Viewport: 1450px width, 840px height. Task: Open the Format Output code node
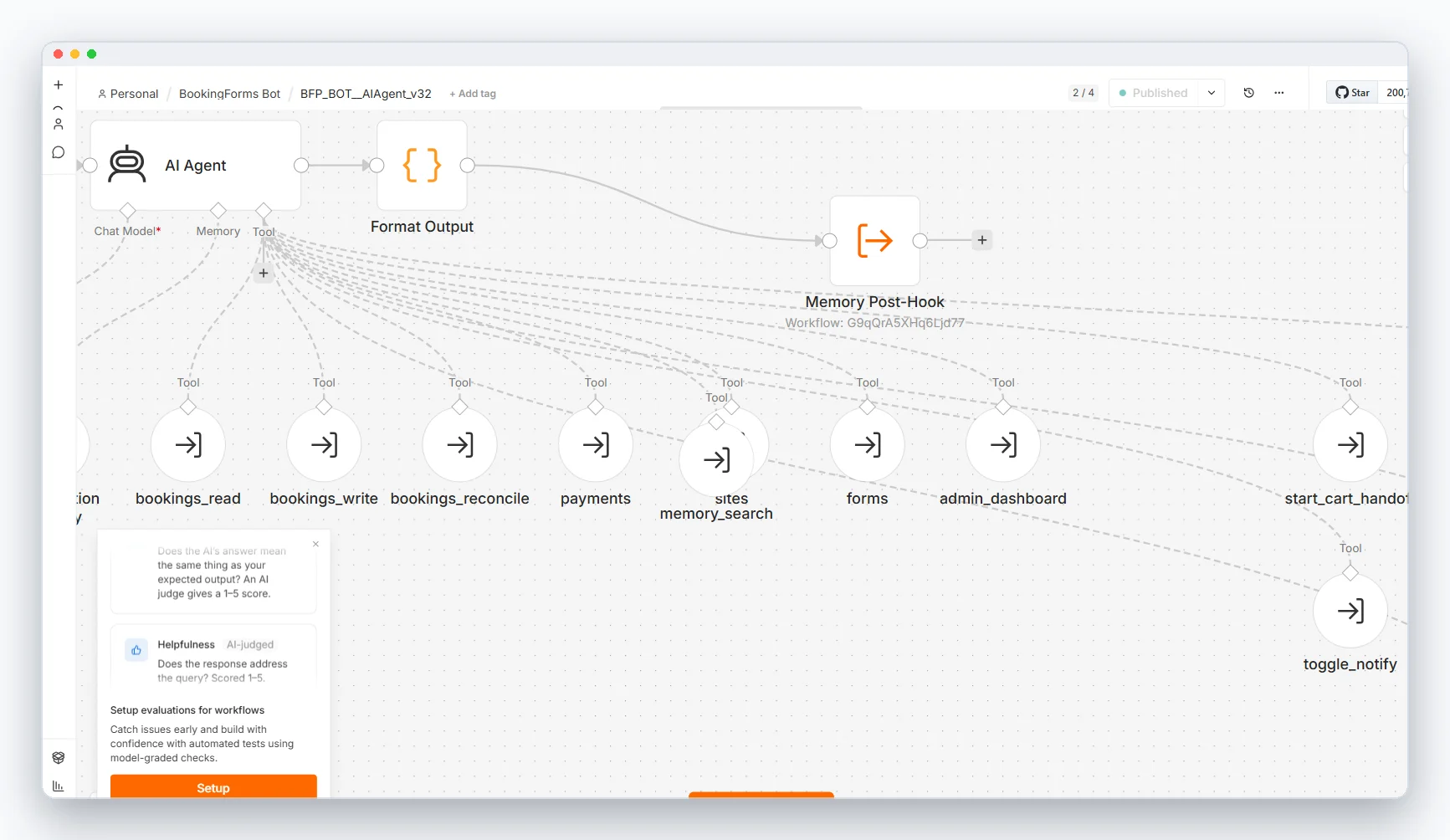(x=422, y=166)
